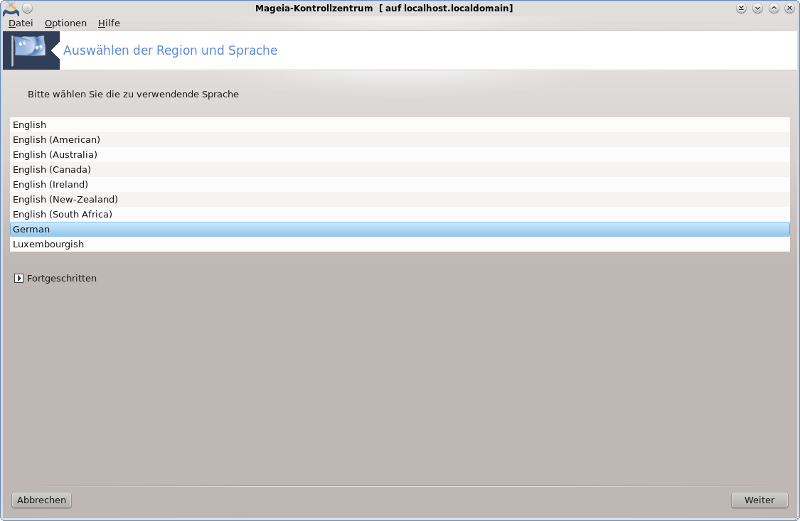The image size is (800, 521).
Task: Open the Hilfe menu
Action: [109, 23]
